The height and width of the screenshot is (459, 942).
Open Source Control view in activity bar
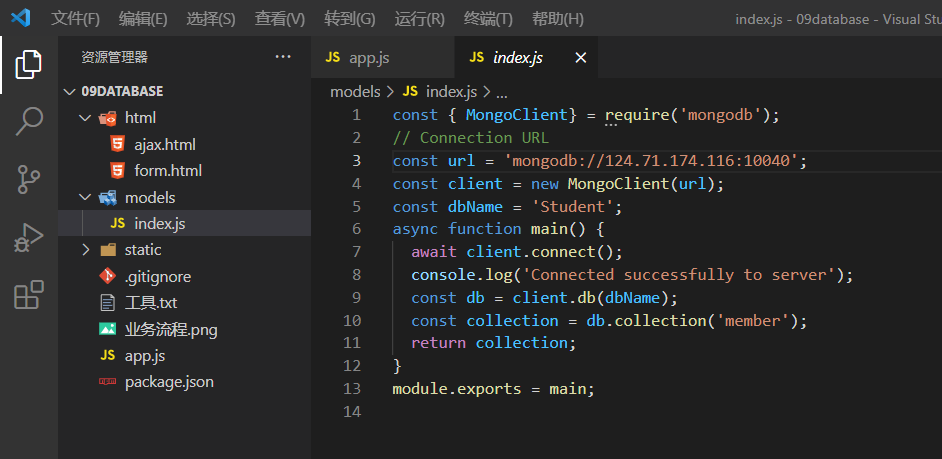28,180
